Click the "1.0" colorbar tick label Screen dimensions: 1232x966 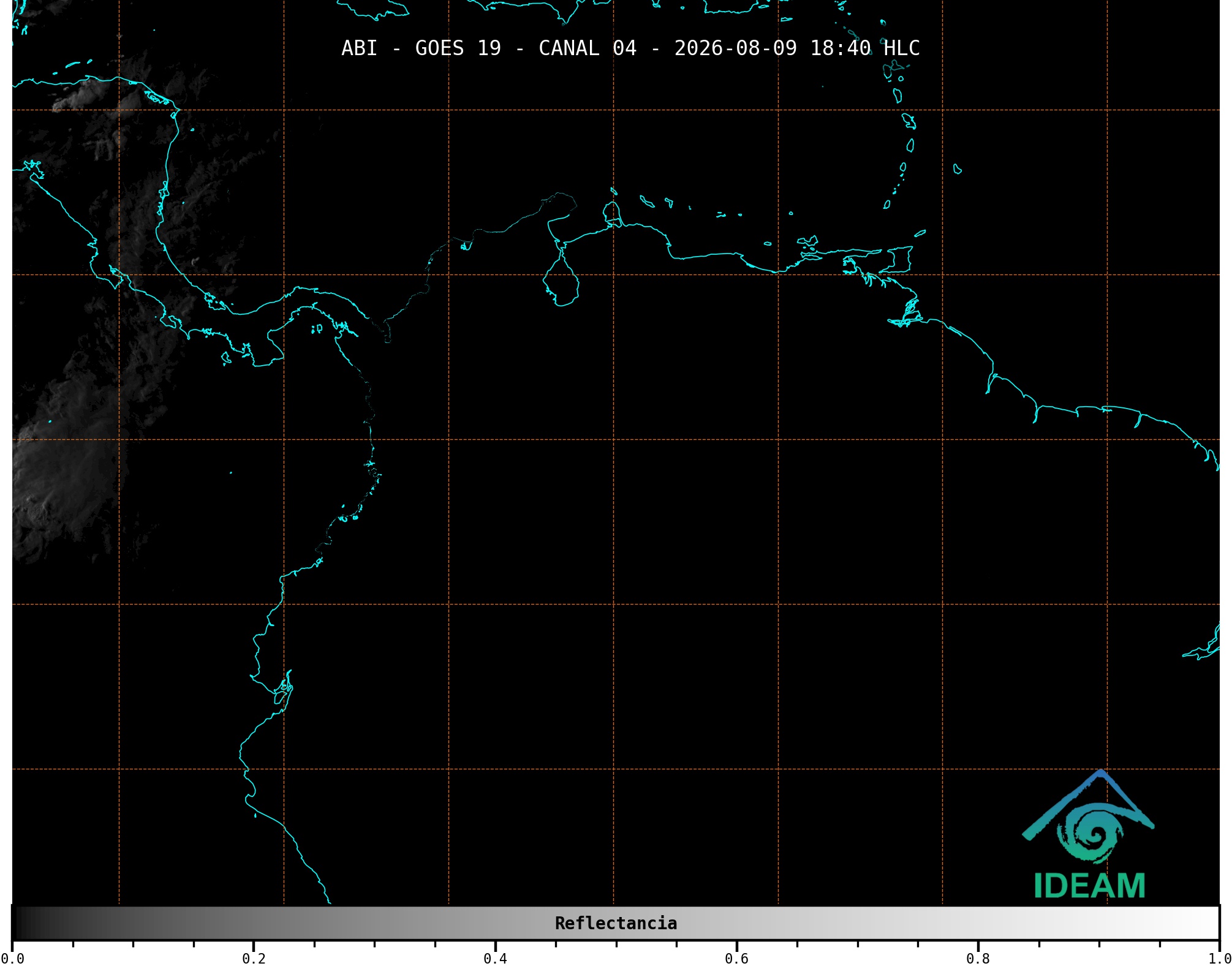coord(1219,959)
